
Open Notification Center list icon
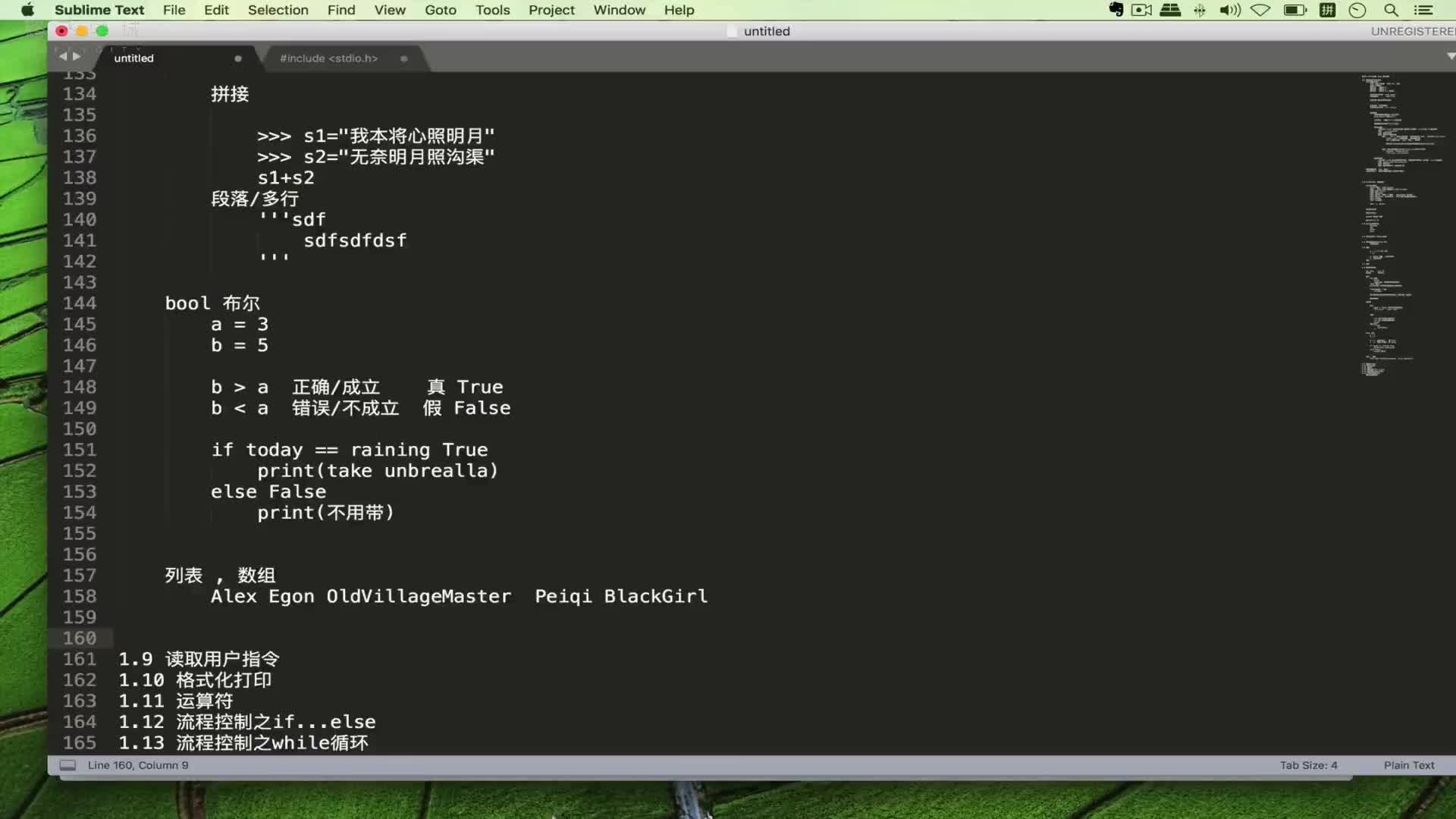pyautogui.click(x=1423, y=10)
